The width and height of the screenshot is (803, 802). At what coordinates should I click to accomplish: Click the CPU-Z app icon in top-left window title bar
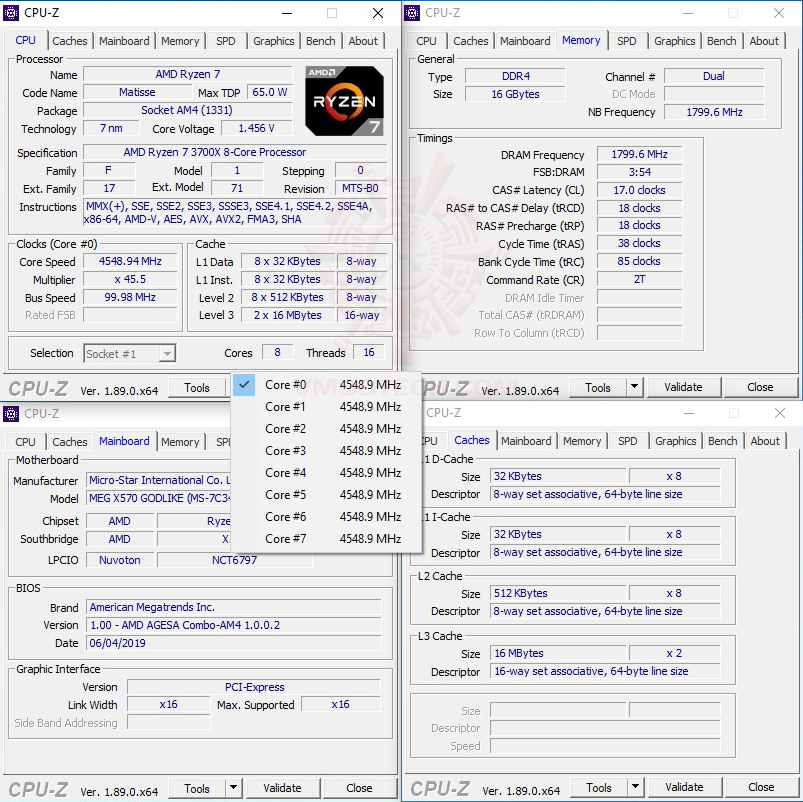[x=11, y=13]
